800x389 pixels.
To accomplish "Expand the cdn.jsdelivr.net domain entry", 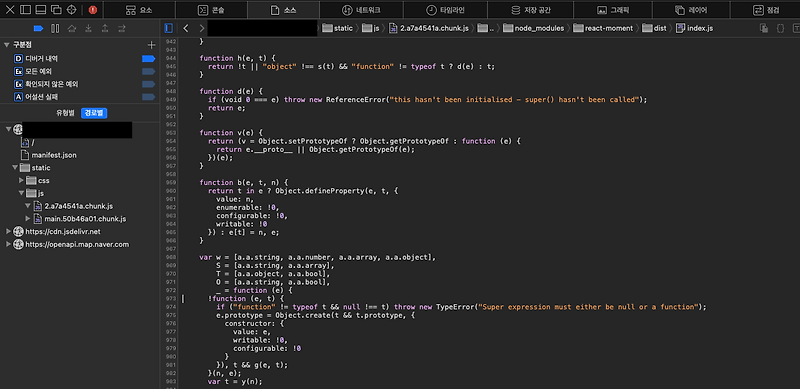I will 8,232.
